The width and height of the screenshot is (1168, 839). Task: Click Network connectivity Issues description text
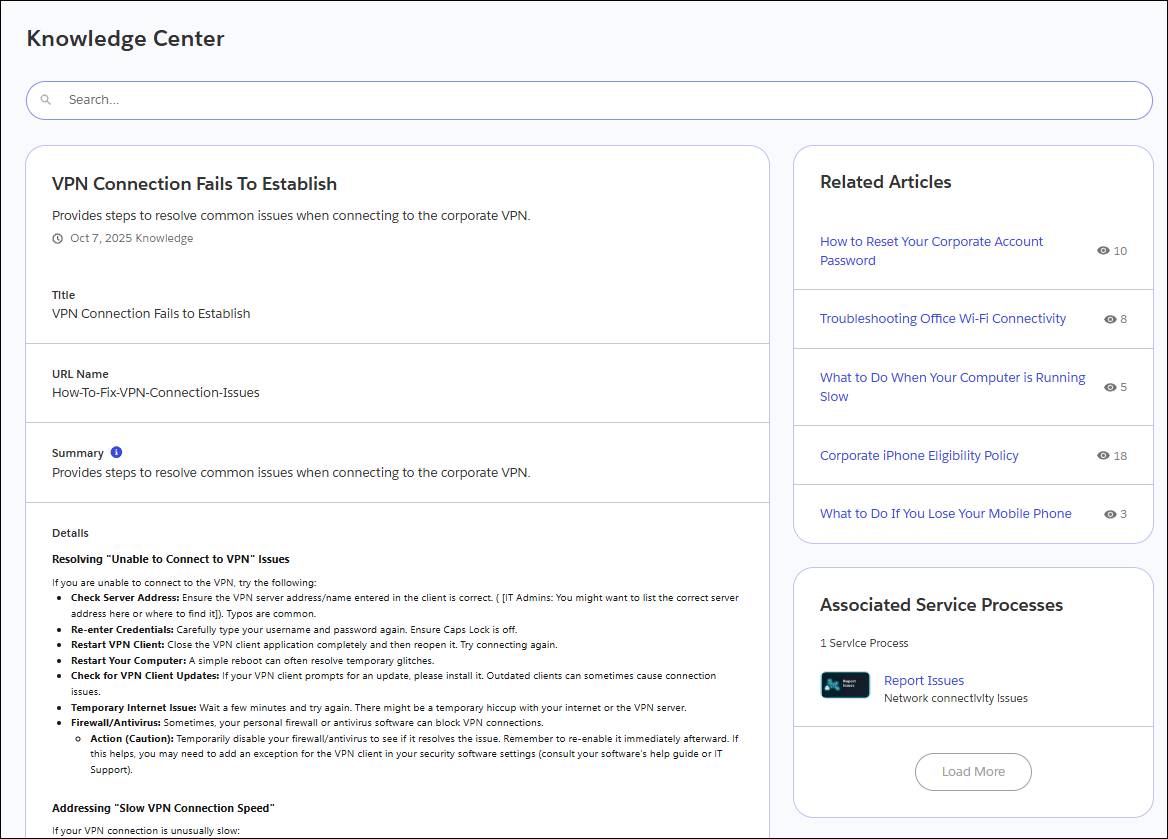pos(956,698)
